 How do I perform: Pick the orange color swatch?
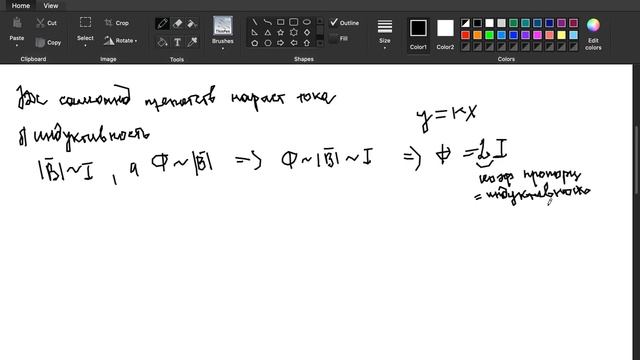tap(477, 35)
